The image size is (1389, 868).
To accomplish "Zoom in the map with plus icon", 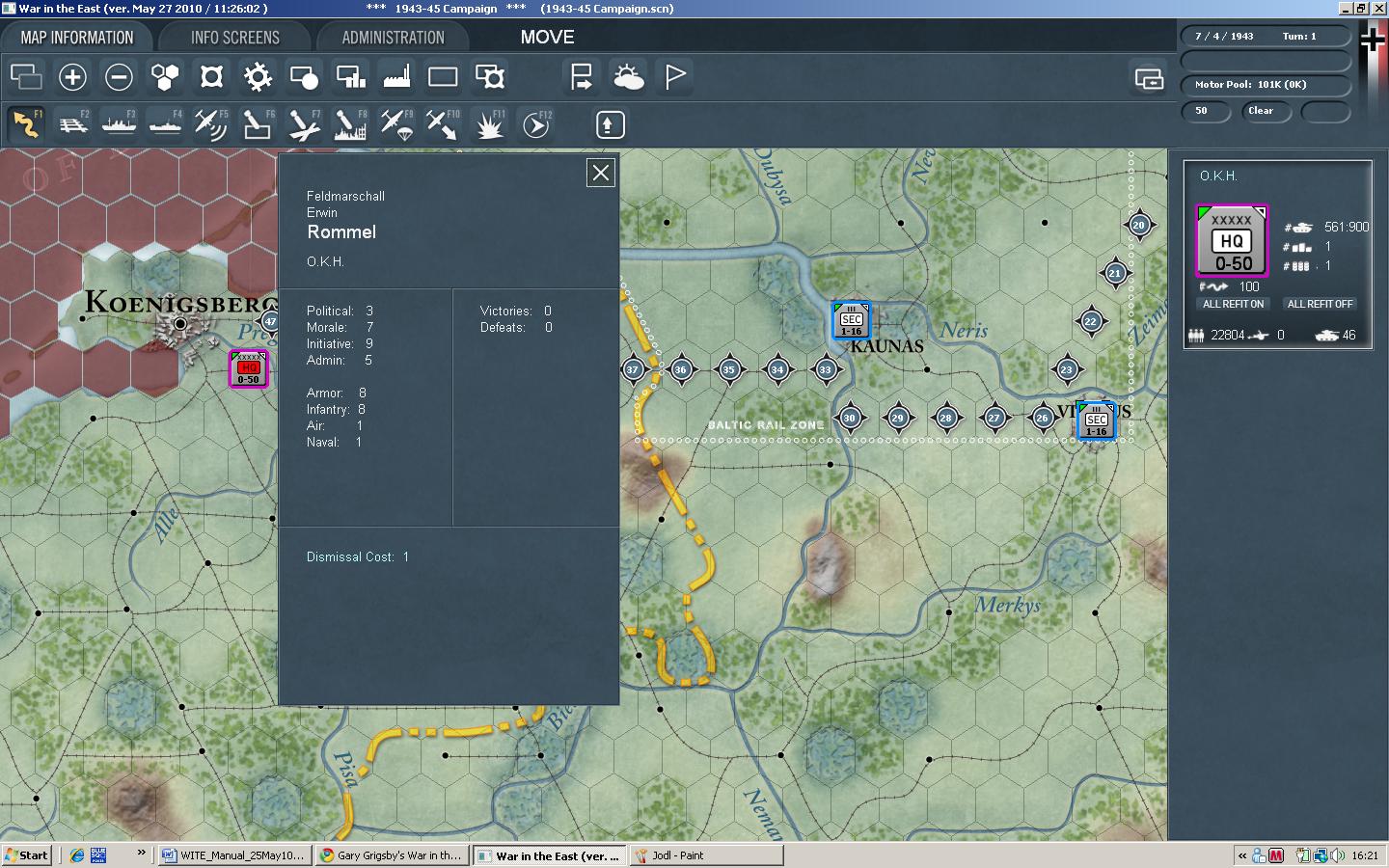I will (72, 77).
